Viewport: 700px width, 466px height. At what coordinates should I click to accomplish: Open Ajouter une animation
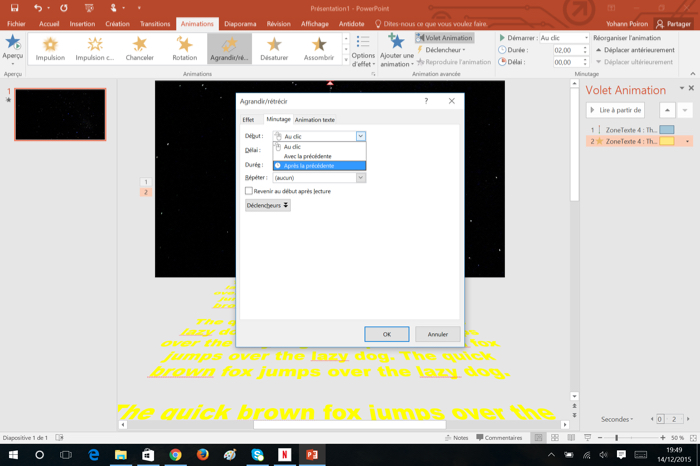(x=396, y=49)
